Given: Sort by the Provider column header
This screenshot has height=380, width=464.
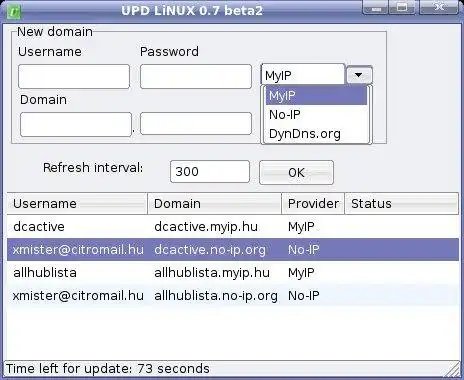Looking at the screenshot, I should coord(313,203).
